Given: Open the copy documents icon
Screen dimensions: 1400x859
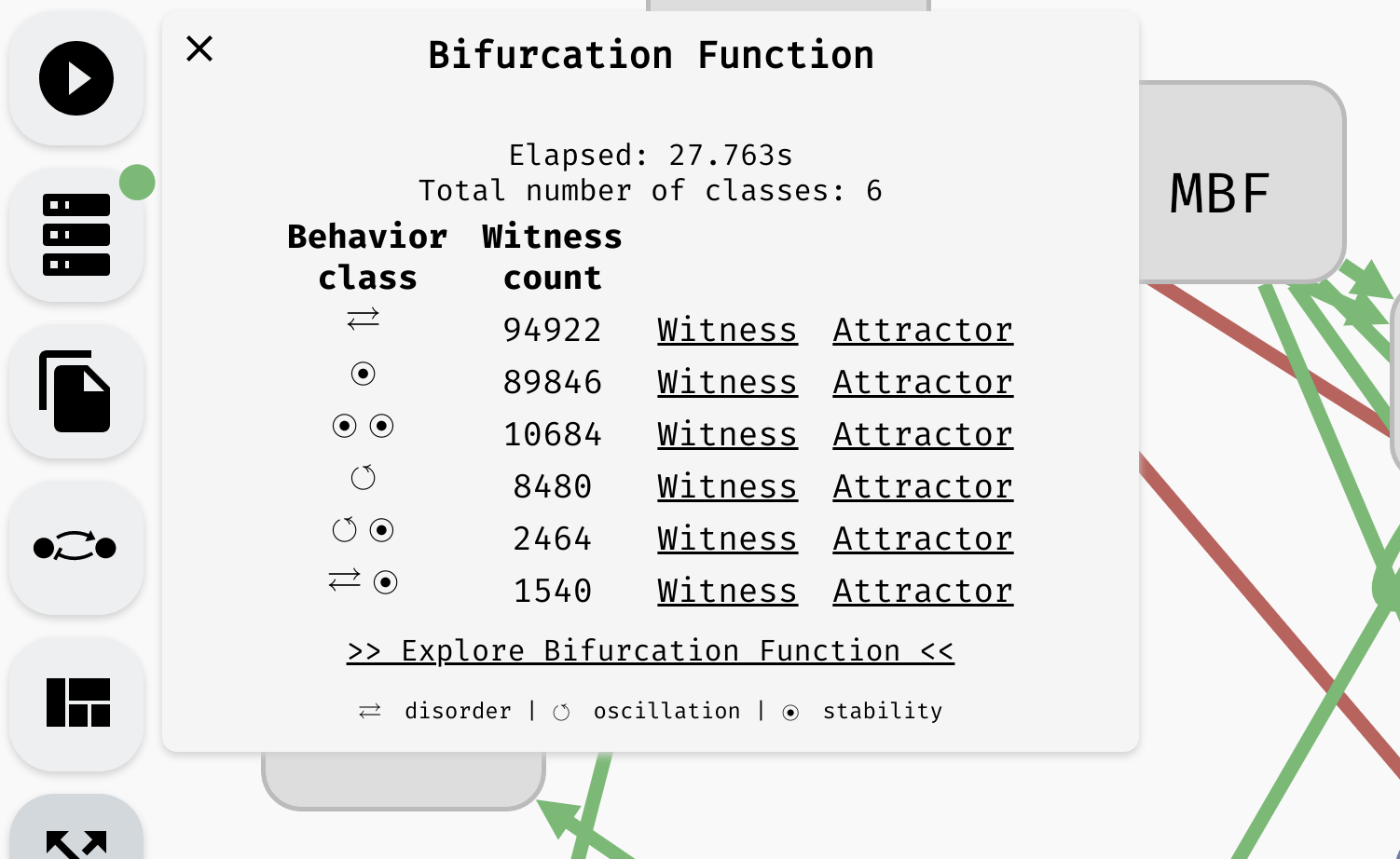Looking at the screenshot, I should pos(76,391).
